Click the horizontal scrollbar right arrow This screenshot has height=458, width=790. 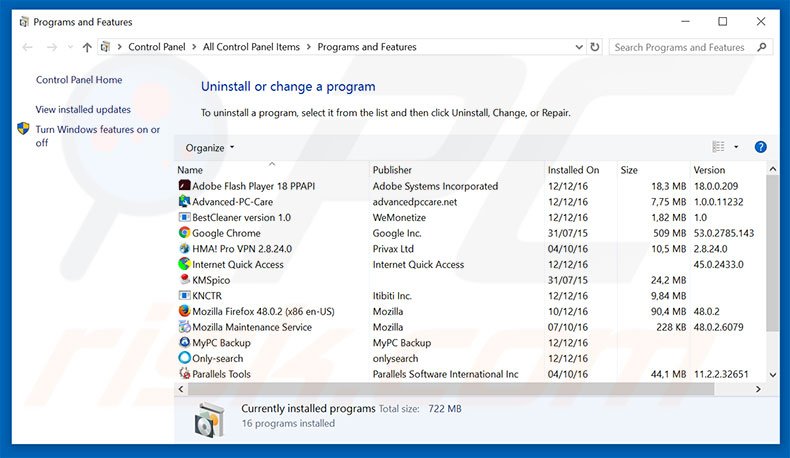(x=758, y=389)
